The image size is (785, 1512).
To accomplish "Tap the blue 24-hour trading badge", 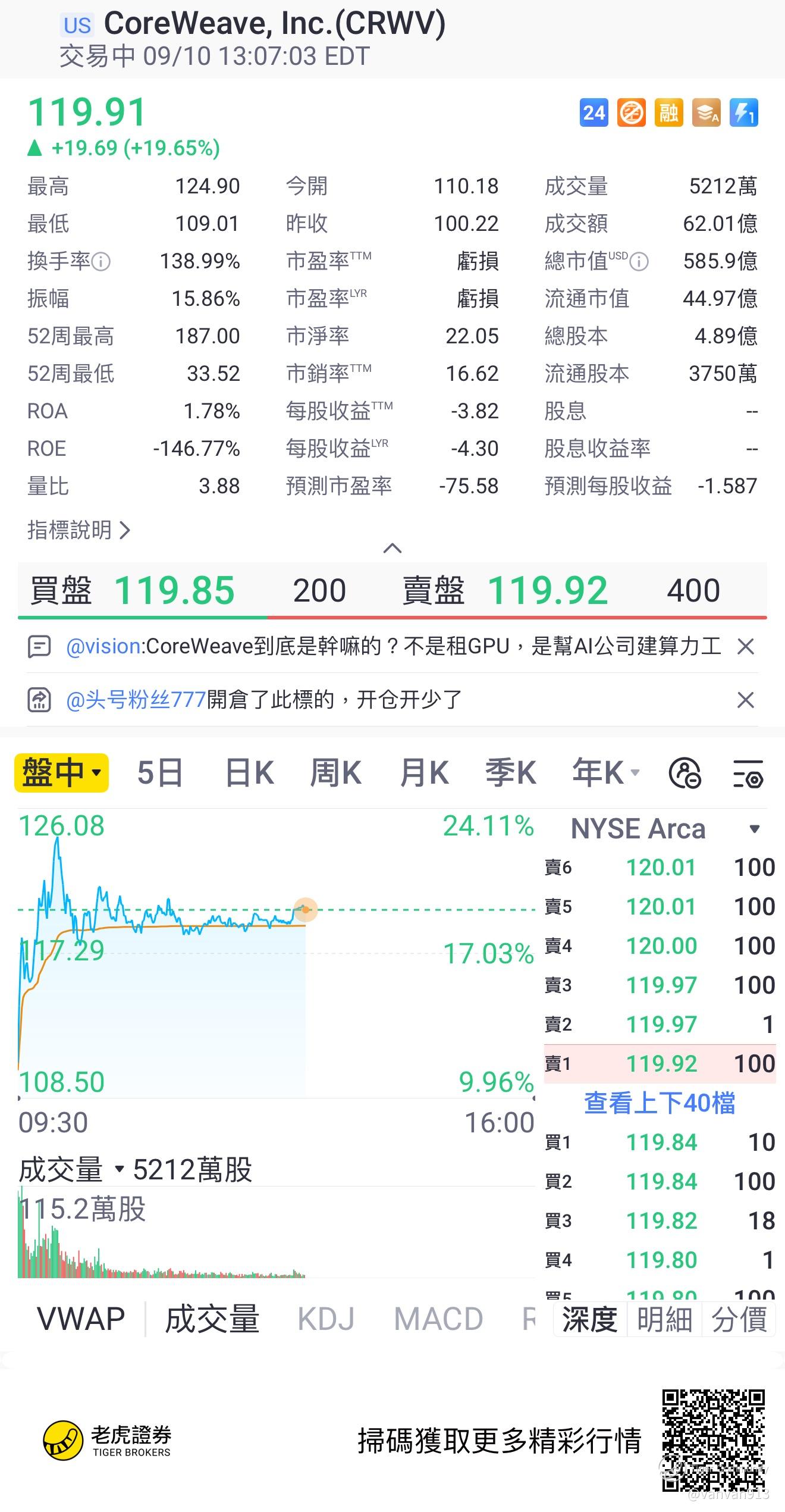I will pyautogui.click(x=594, y=112).
